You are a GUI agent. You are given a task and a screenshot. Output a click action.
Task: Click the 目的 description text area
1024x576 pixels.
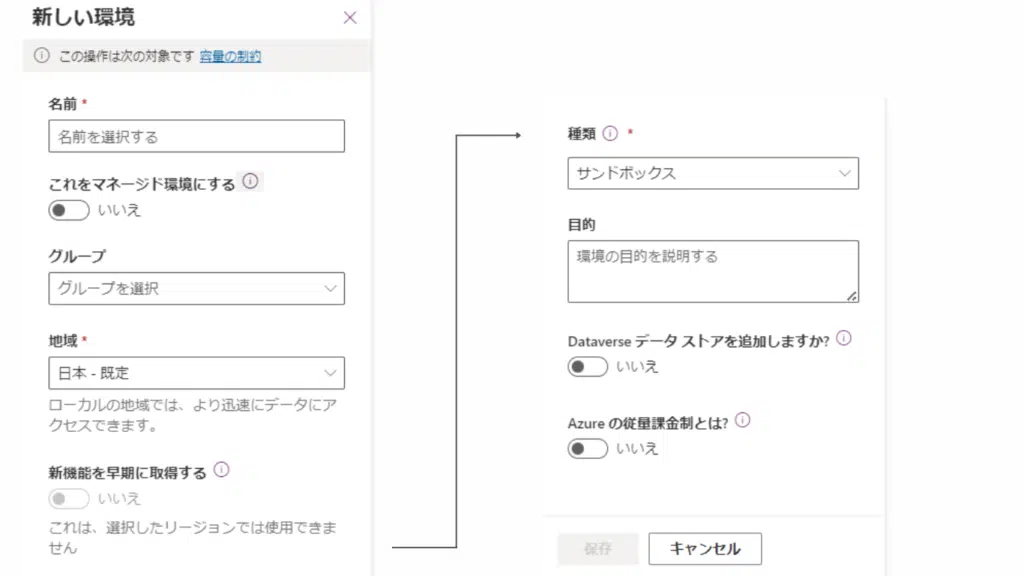(x=713, y=270)
